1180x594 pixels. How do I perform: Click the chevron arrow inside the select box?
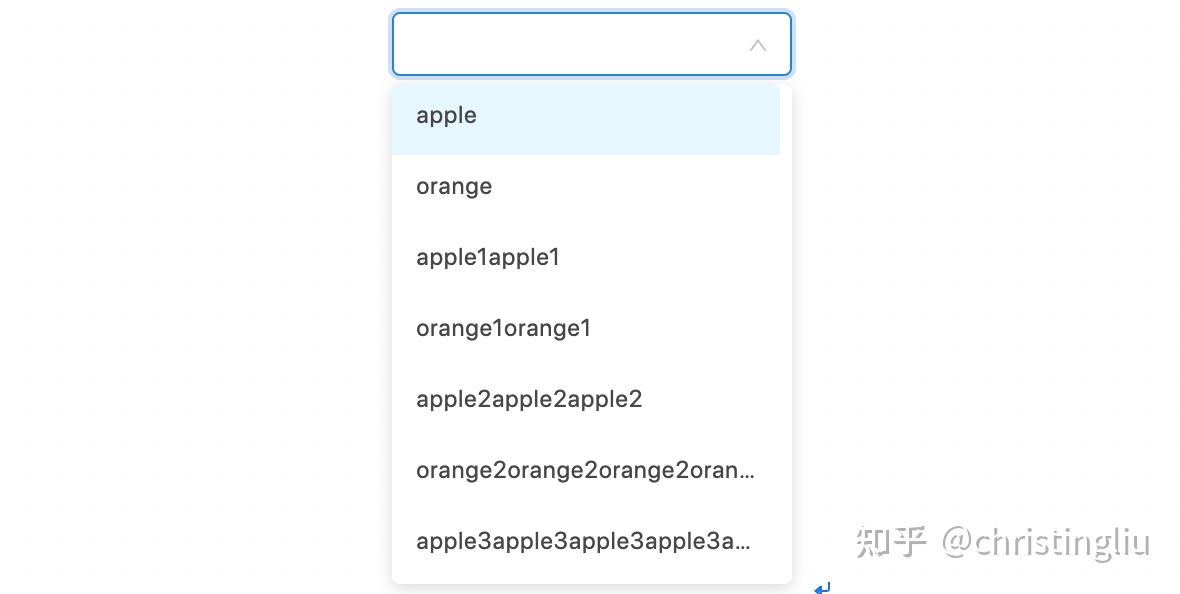pyautogui.click(x=757, y=44)
